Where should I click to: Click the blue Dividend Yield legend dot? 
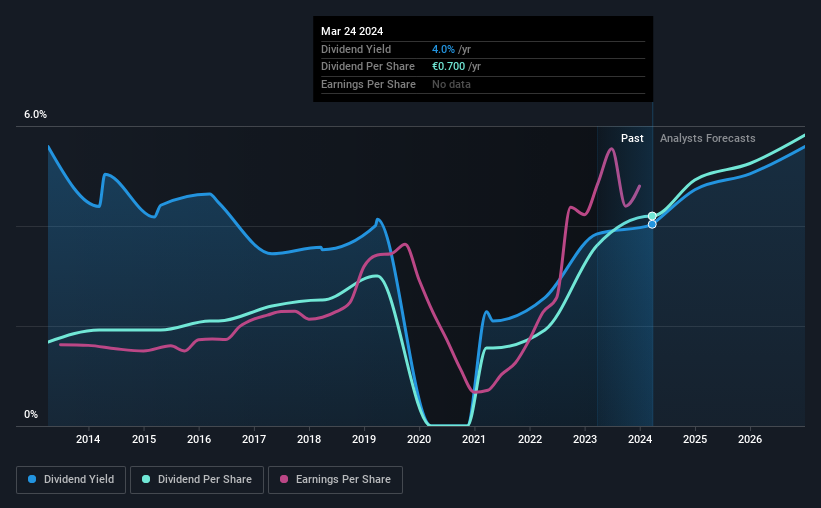(x=32, y=479)
